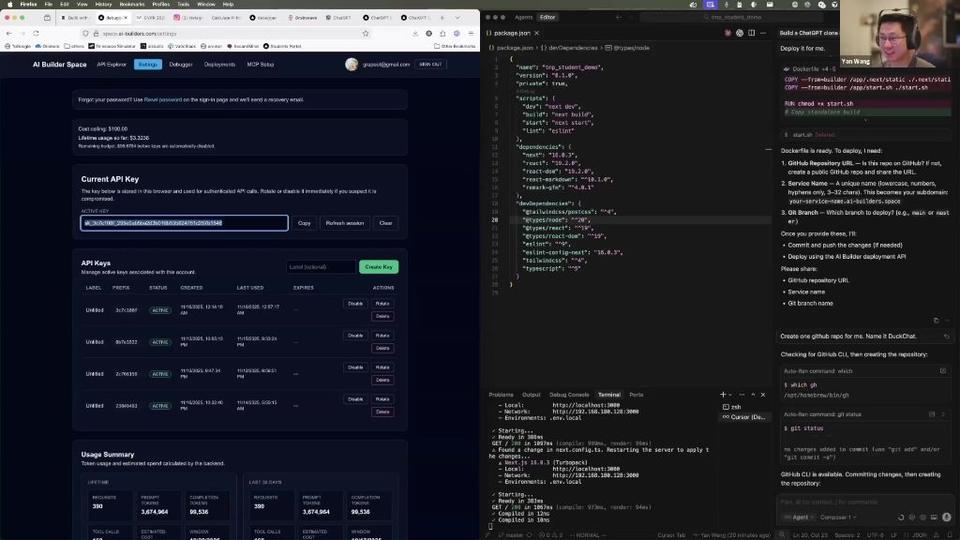Focus the active API key field
960x540 pixels.
coord(184,223)
